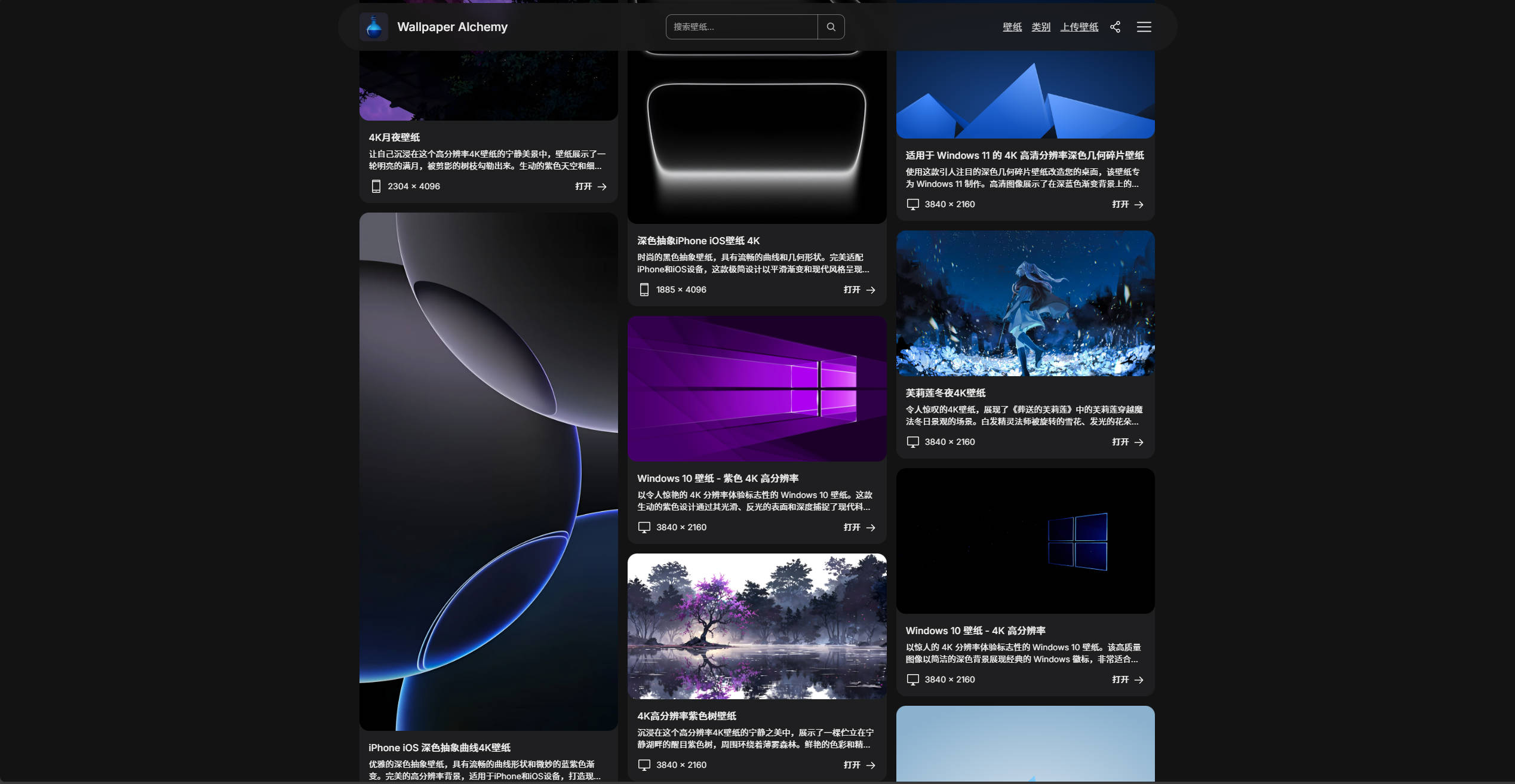Click description starting 时尚的黑色抽象壁纸
This screenshot has width=1515, height=784.
(754, 263)
